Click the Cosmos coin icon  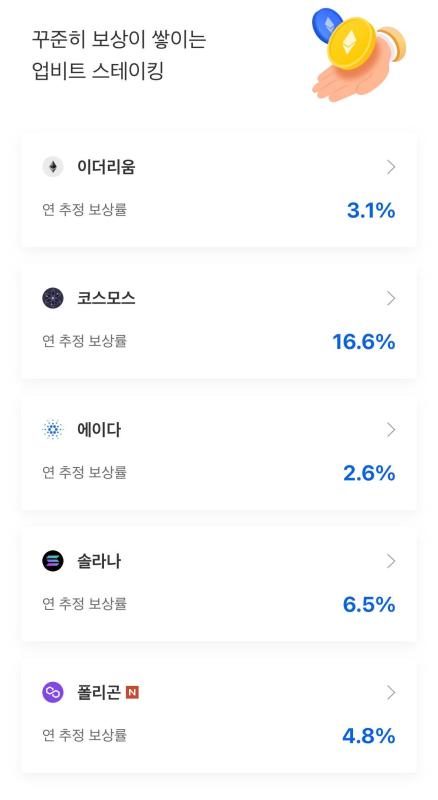[x=53, y=298]
